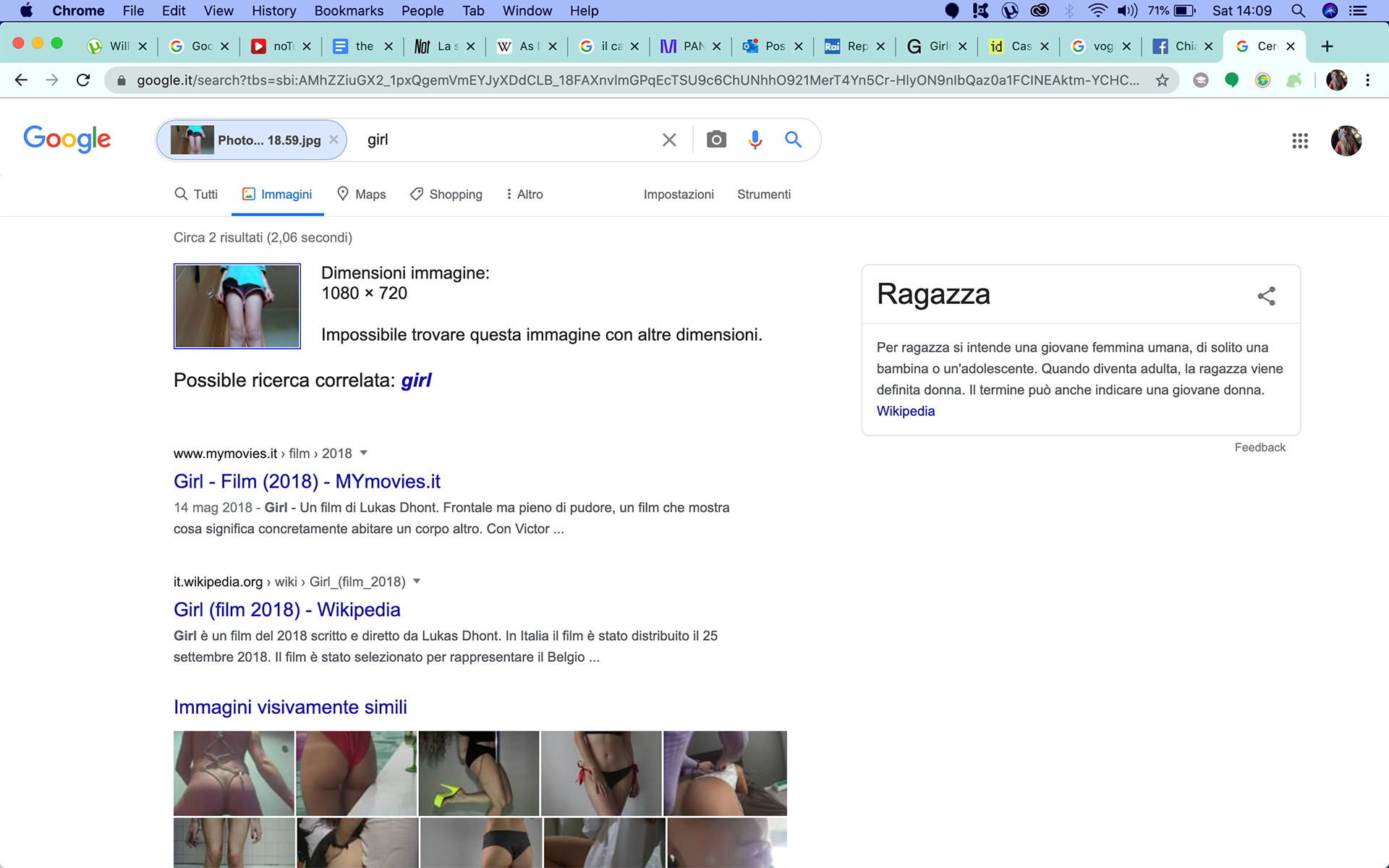Open the volume control in the menu bar

tap(1127, 11)
